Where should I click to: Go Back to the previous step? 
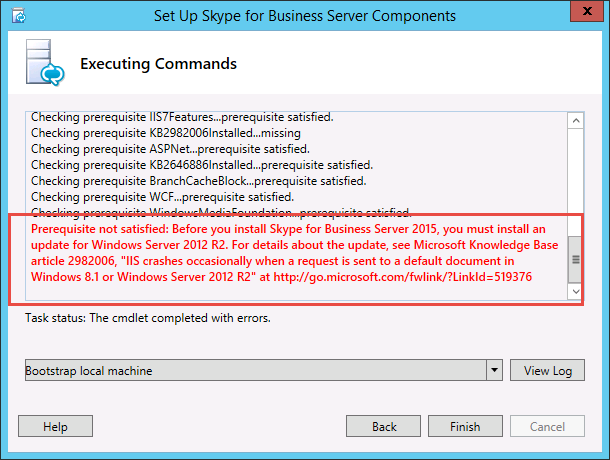(384, 427)
